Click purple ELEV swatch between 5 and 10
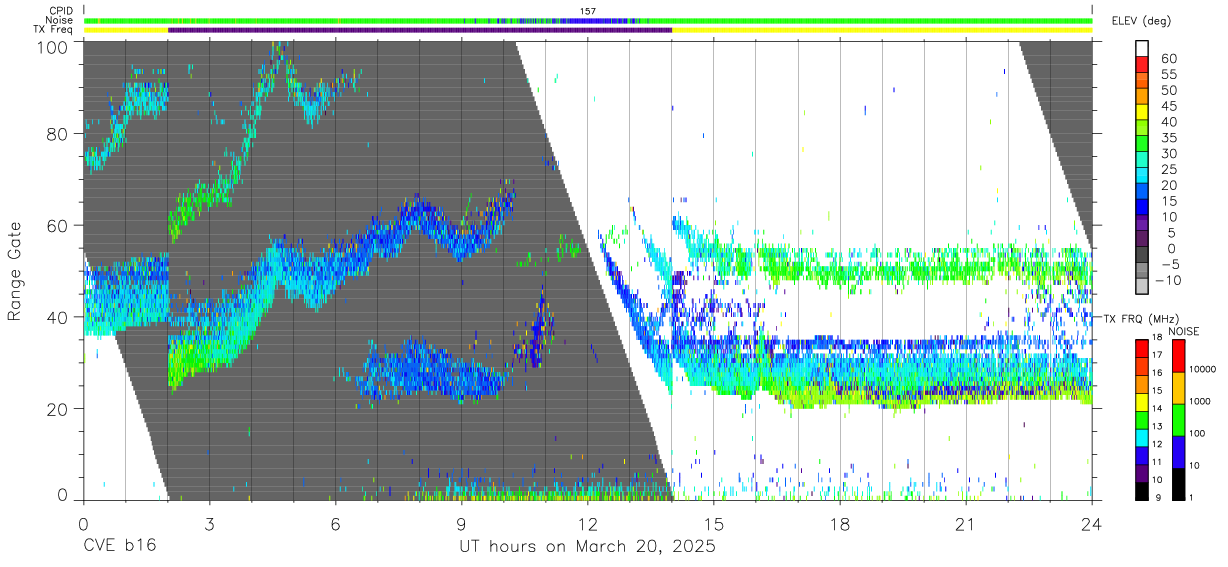The image size is (1228, 567). 1142,224
